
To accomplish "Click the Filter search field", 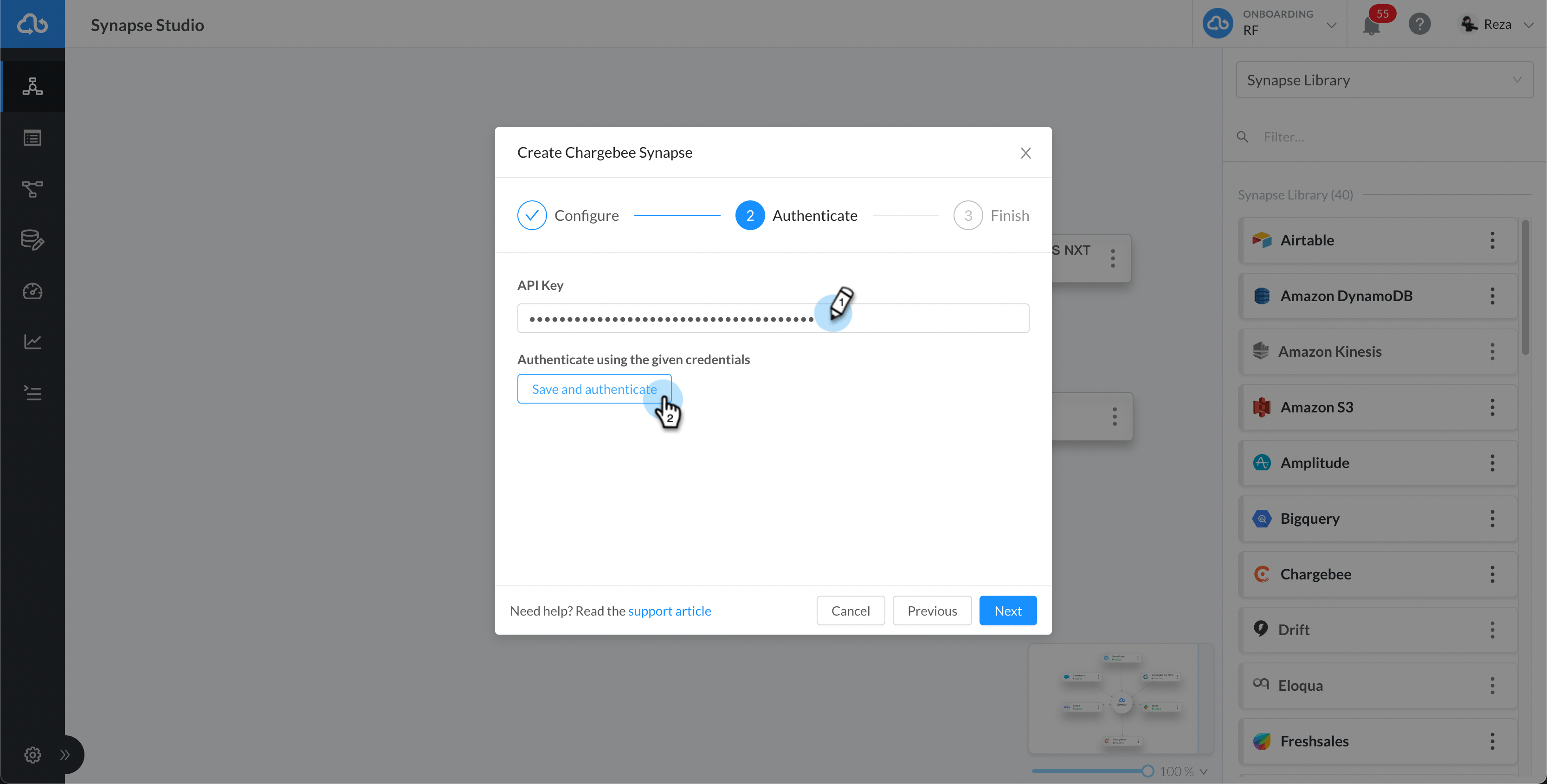I will [x=1384, y=137].
